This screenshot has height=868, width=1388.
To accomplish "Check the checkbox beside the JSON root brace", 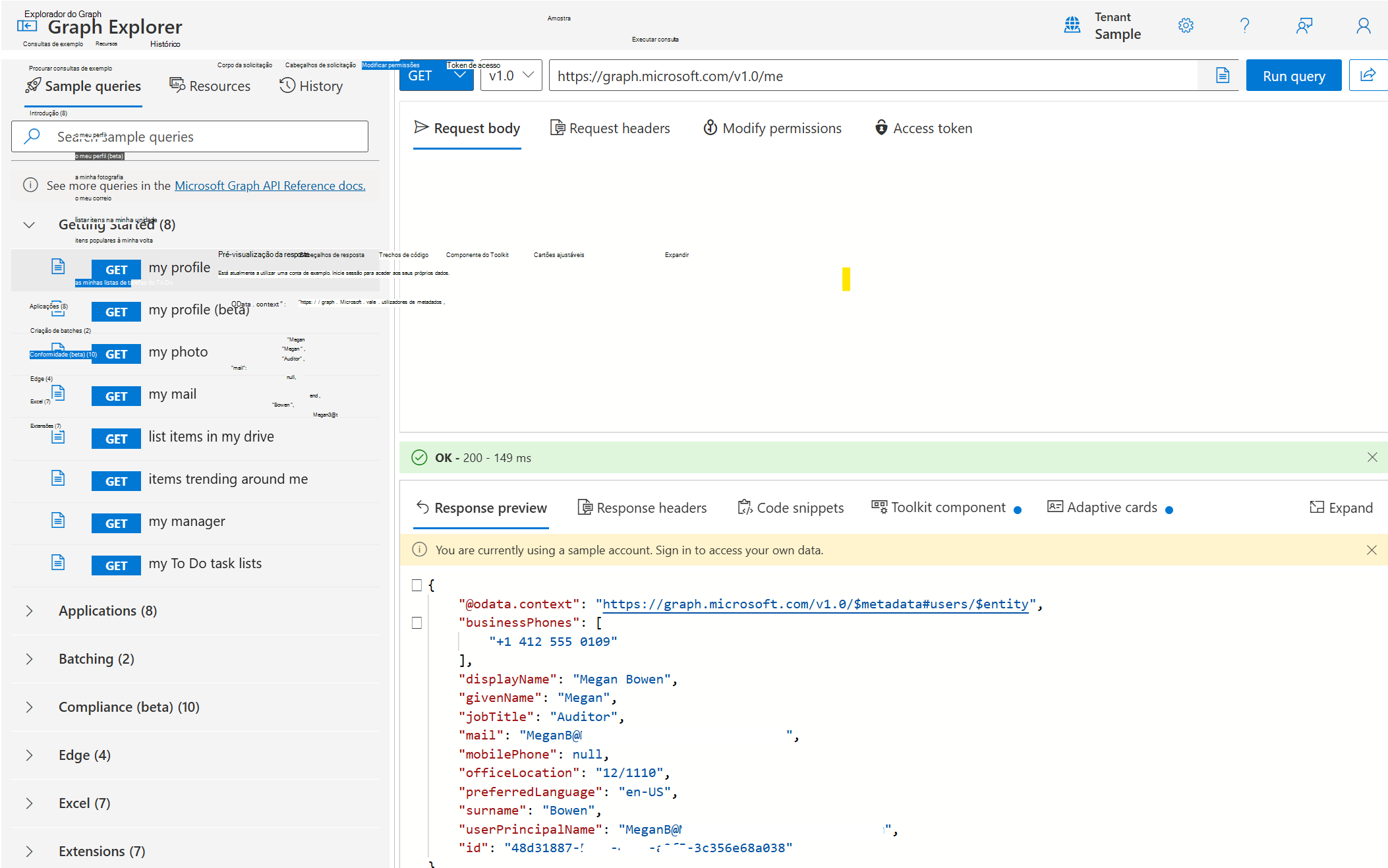I will click(417, 585).
